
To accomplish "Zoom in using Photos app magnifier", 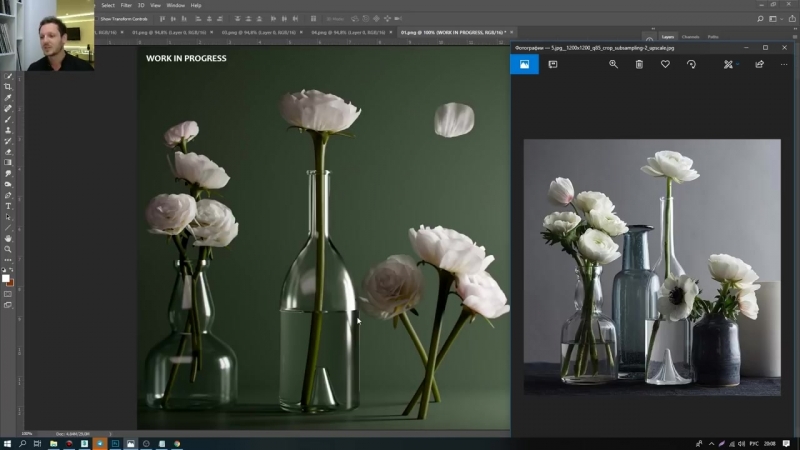I will pyautogui.click(x=613, y=64).
